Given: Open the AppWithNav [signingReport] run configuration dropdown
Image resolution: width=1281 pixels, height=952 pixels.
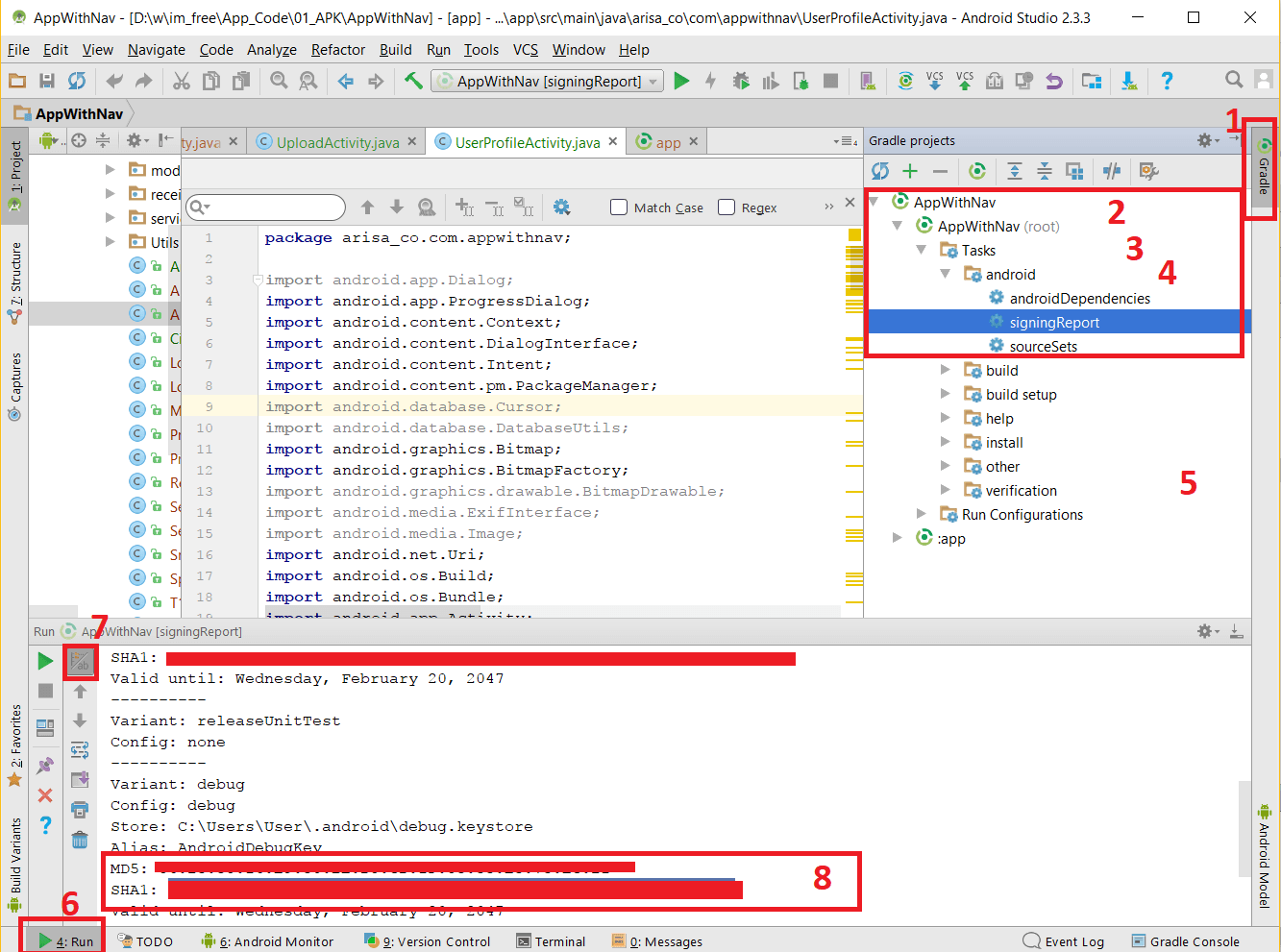Looking at the screenshot, I should 548,82.
